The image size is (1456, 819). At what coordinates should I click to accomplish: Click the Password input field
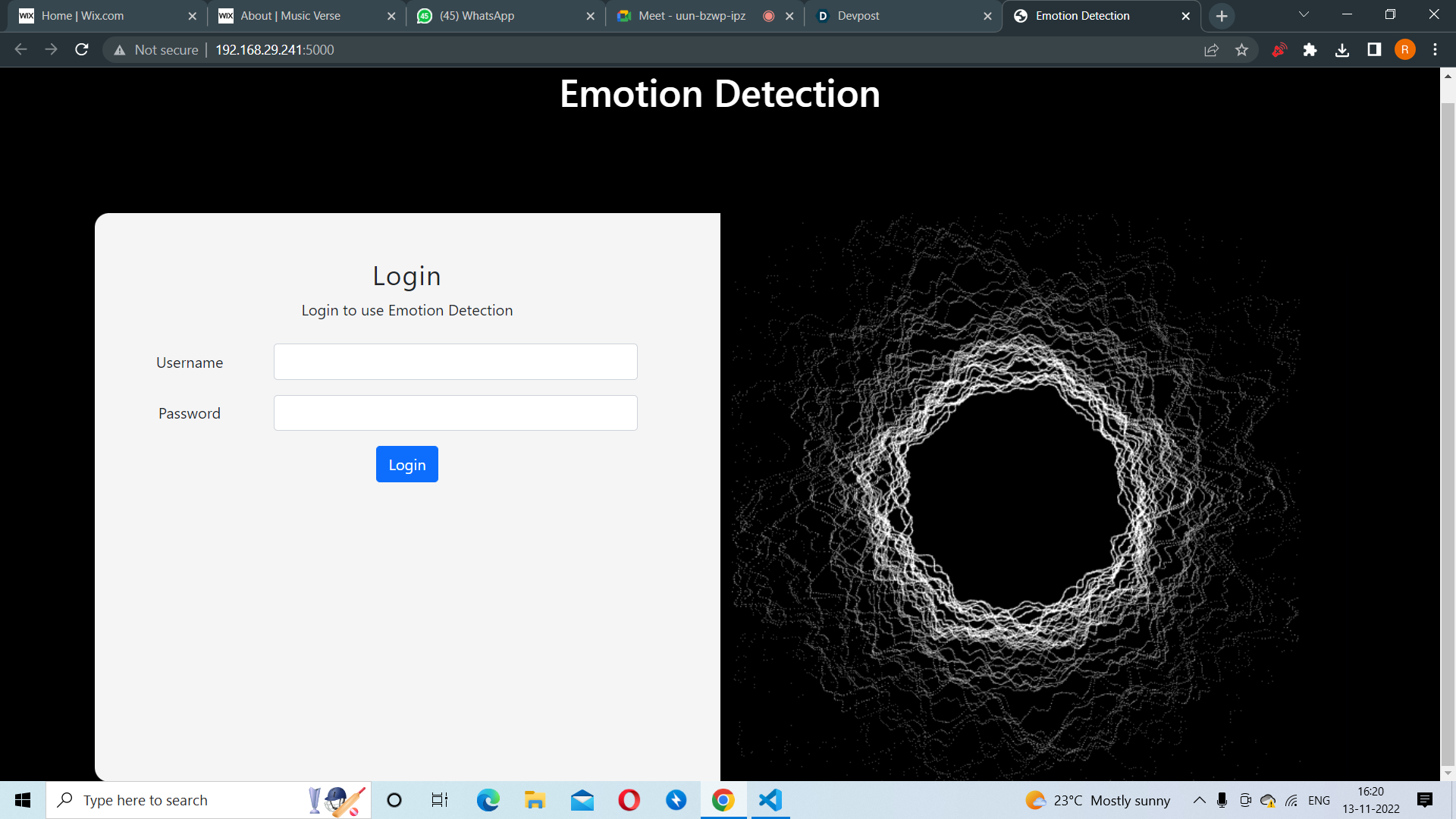455,413
